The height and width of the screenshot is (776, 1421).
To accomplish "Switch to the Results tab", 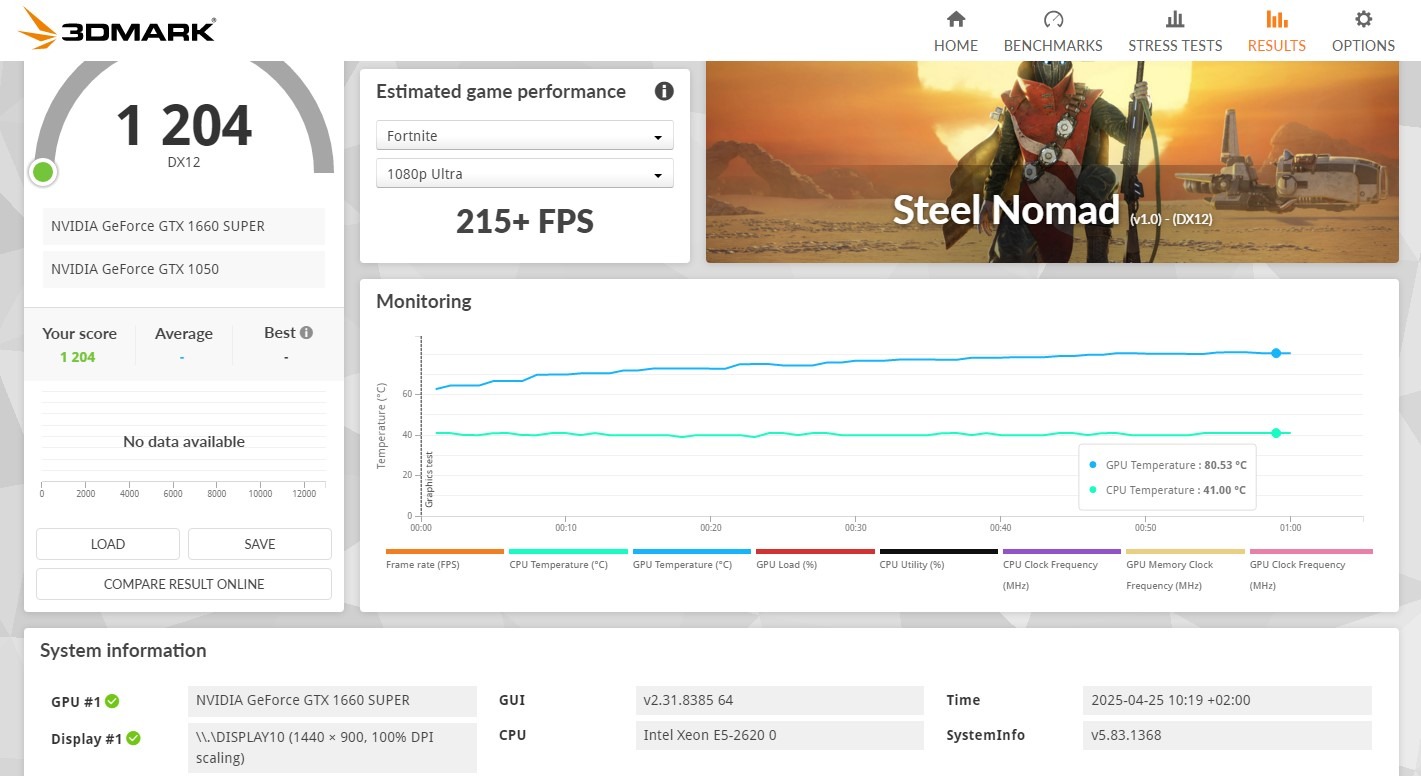I will pyautogui.click(x=1276, y=30).
